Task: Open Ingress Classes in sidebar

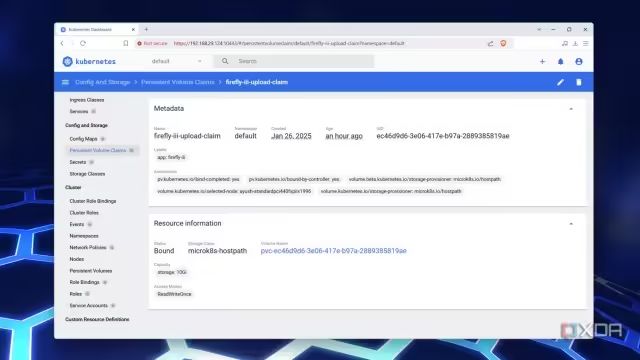Action: [x=87, y=100]
